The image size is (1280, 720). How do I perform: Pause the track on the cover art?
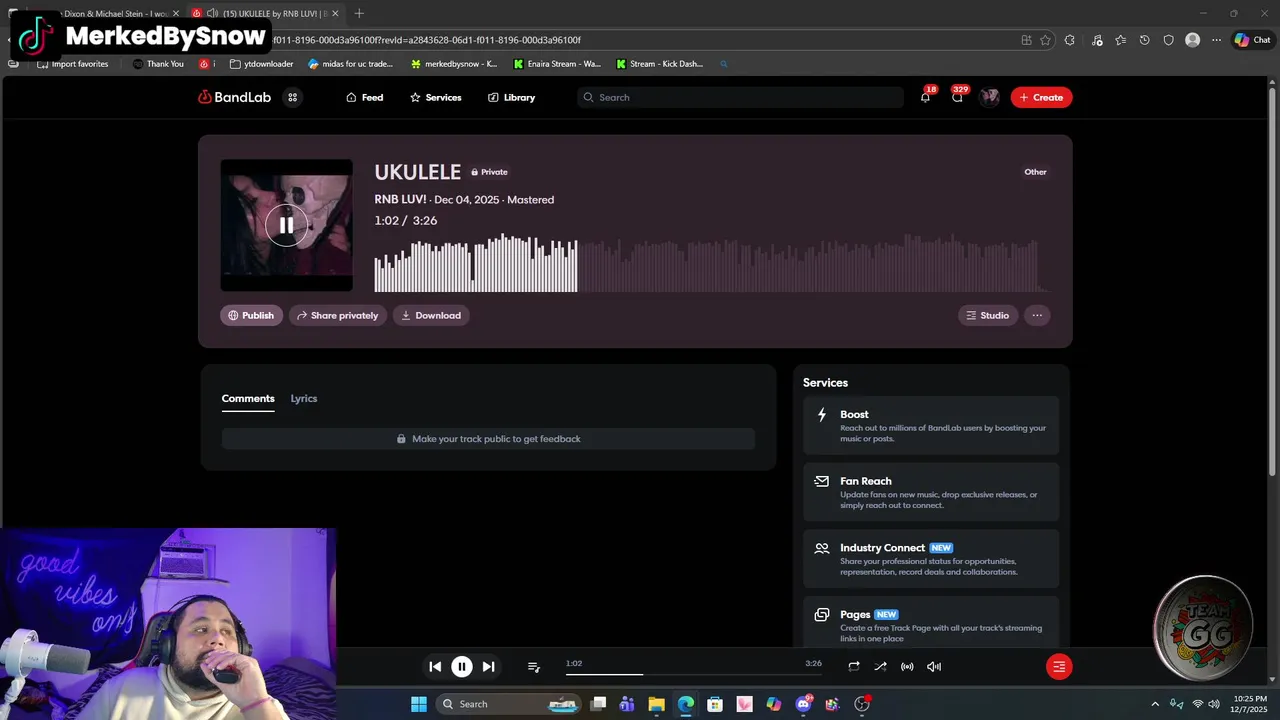click(x=286, y=225)
